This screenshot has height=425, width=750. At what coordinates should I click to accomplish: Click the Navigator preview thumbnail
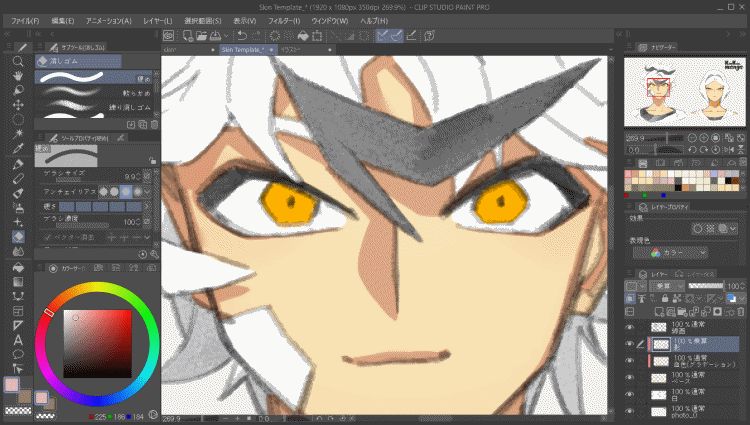[685, 92]
